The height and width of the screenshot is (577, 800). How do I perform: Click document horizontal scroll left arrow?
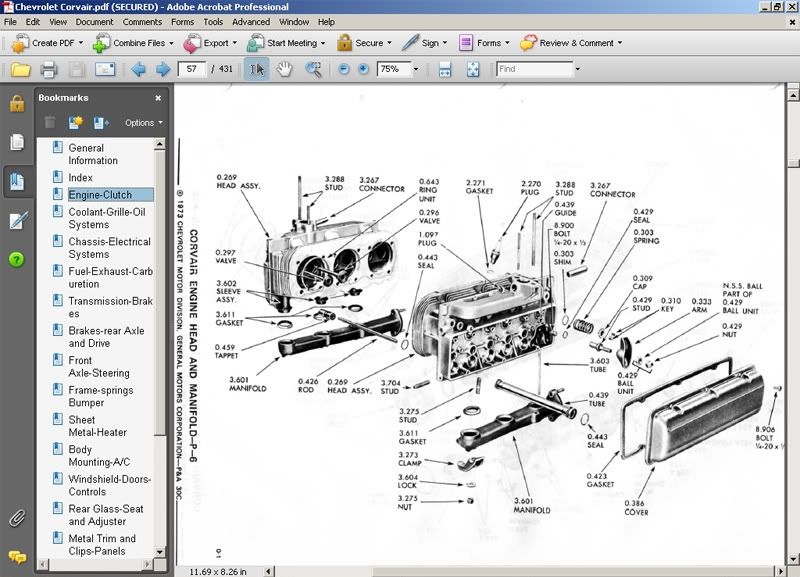[x=268, y=571]
